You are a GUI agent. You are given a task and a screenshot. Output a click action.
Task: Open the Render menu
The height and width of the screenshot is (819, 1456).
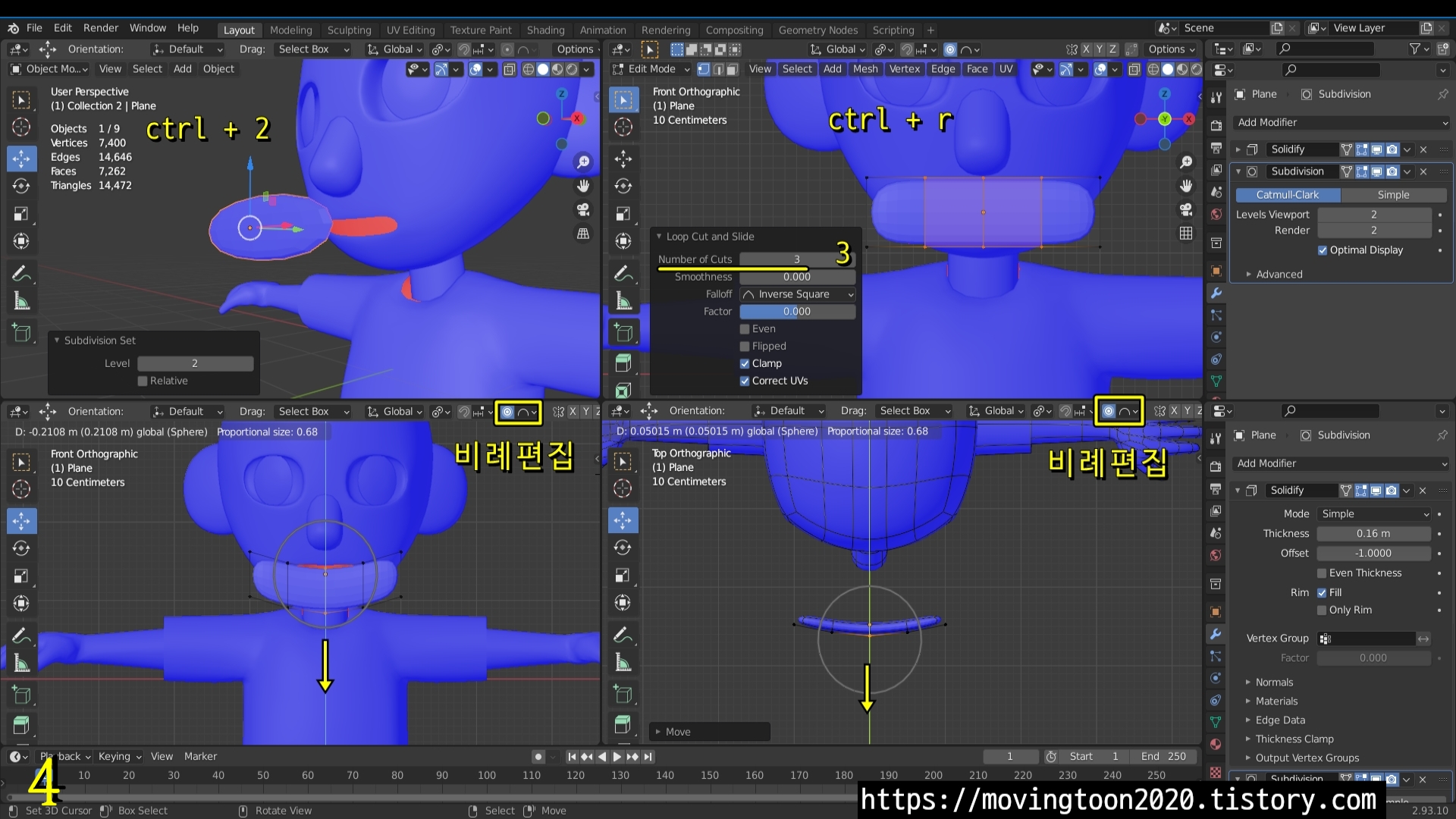(x=101, y=28)
